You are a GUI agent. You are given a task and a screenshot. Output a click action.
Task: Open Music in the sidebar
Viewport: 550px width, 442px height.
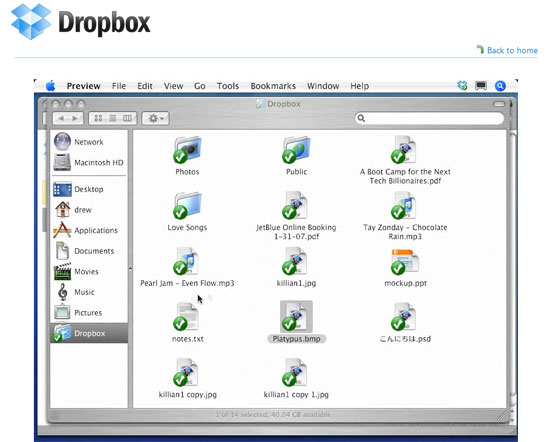click(x=89, y=292)
